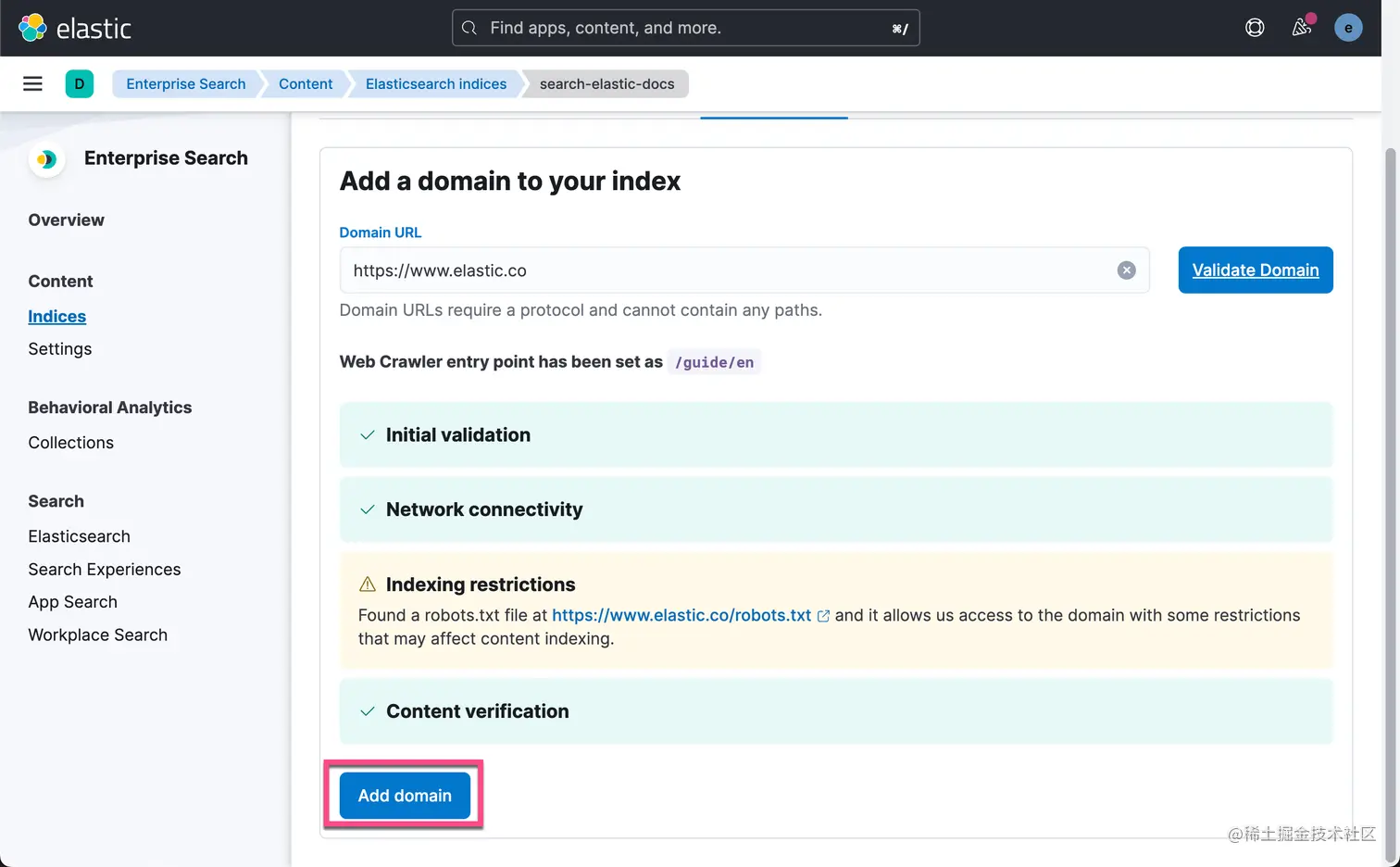Open the newsfeed notifications icon
The image size is (1400, 867).
point(1302,28)
